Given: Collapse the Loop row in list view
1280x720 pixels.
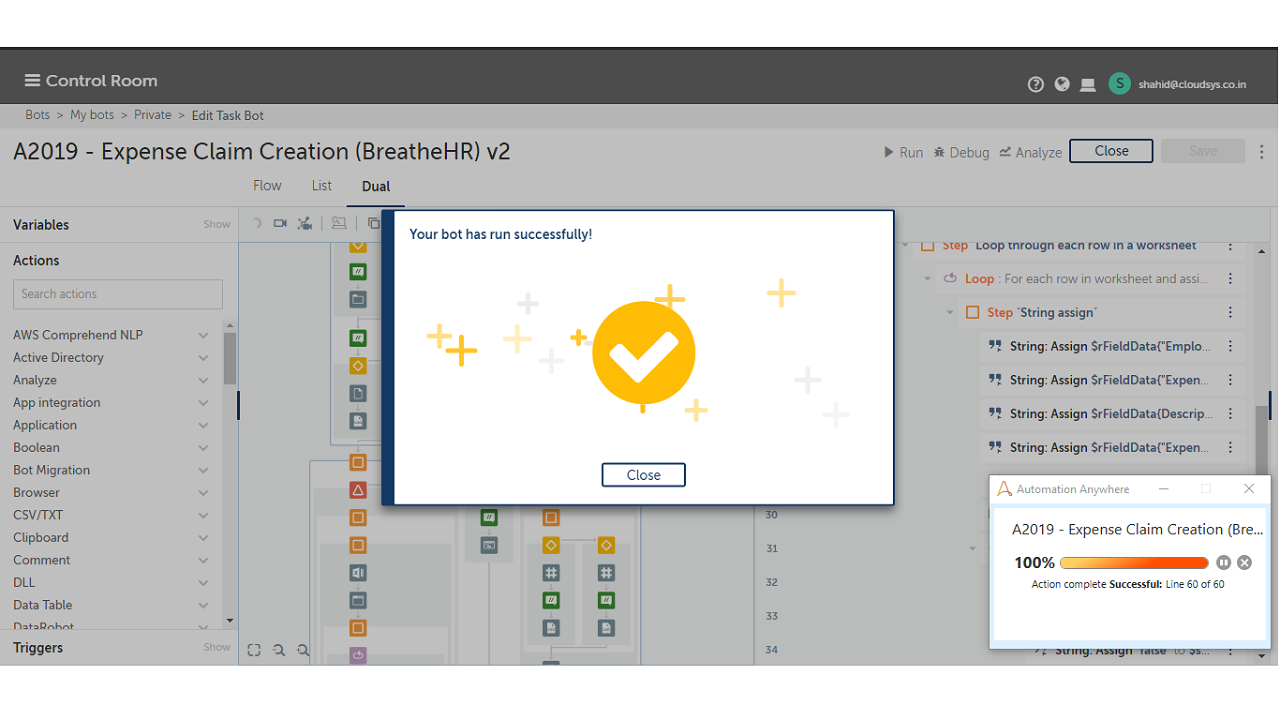Looking at the screenshot, I should coord(927,279).
